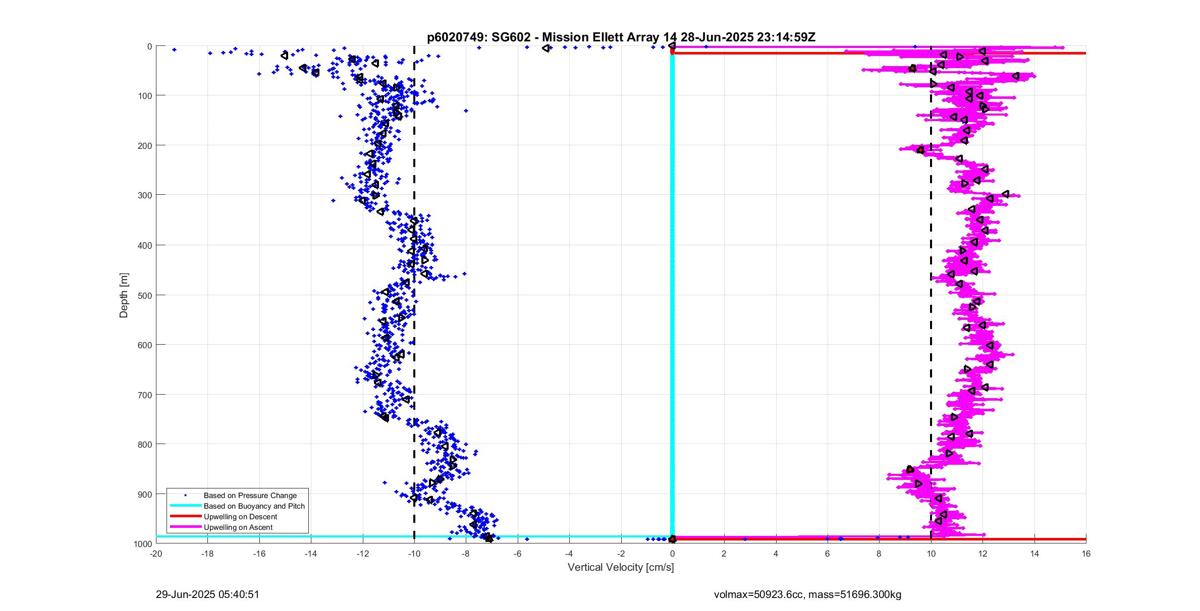Viewport: 1200px width, 611px height.
Task: Click the 900 depth tick label
Action: click(143, 494)
